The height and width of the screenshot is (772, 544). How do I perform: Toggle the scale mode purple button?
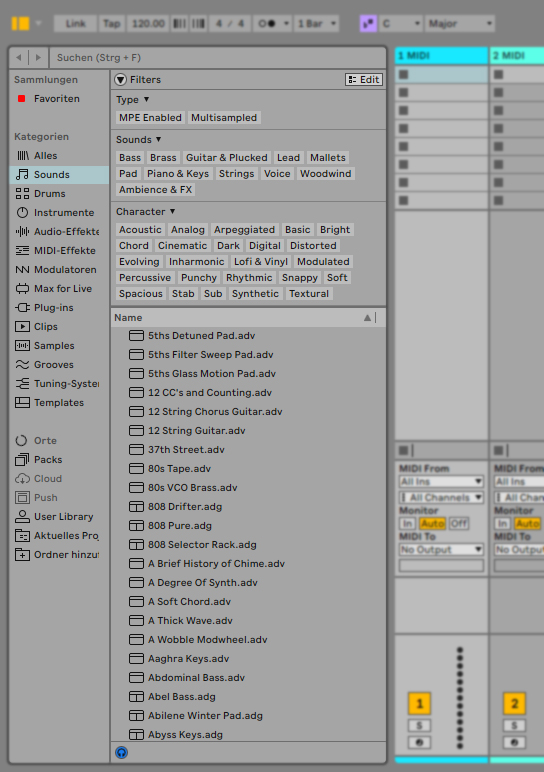click(368, 24)
